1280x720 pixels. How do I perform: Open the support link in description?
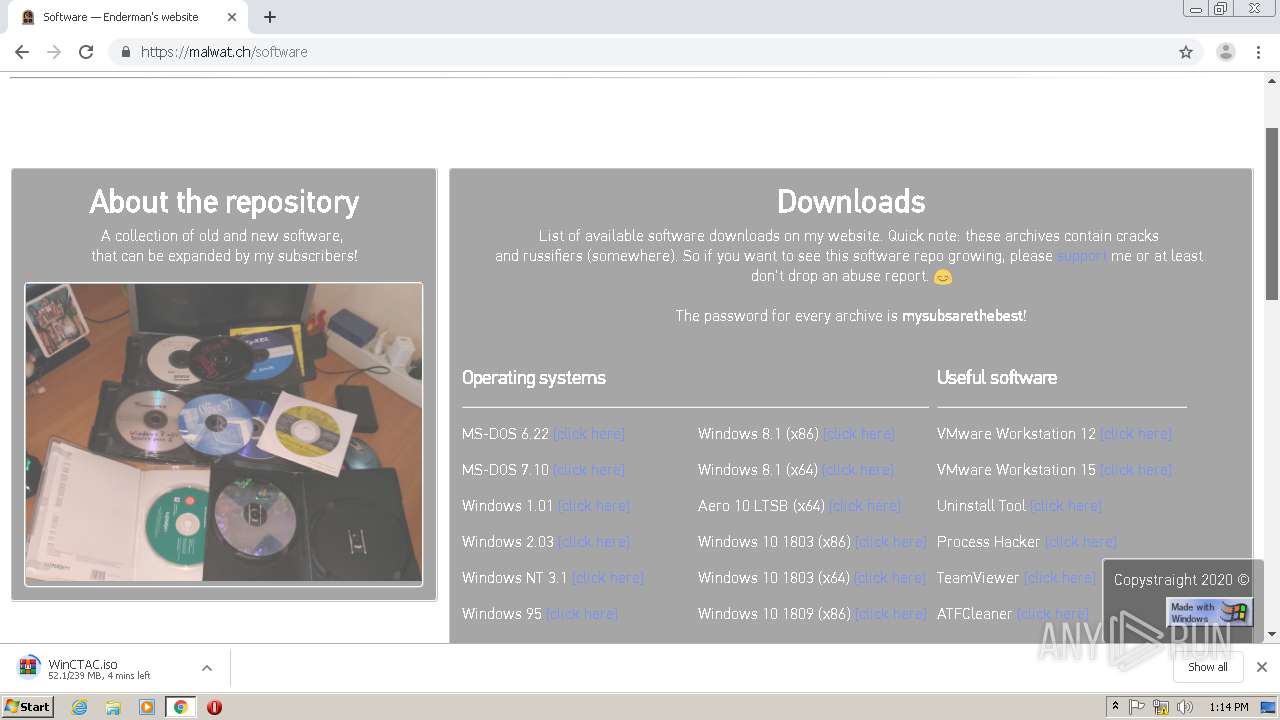pos(1082,256)
